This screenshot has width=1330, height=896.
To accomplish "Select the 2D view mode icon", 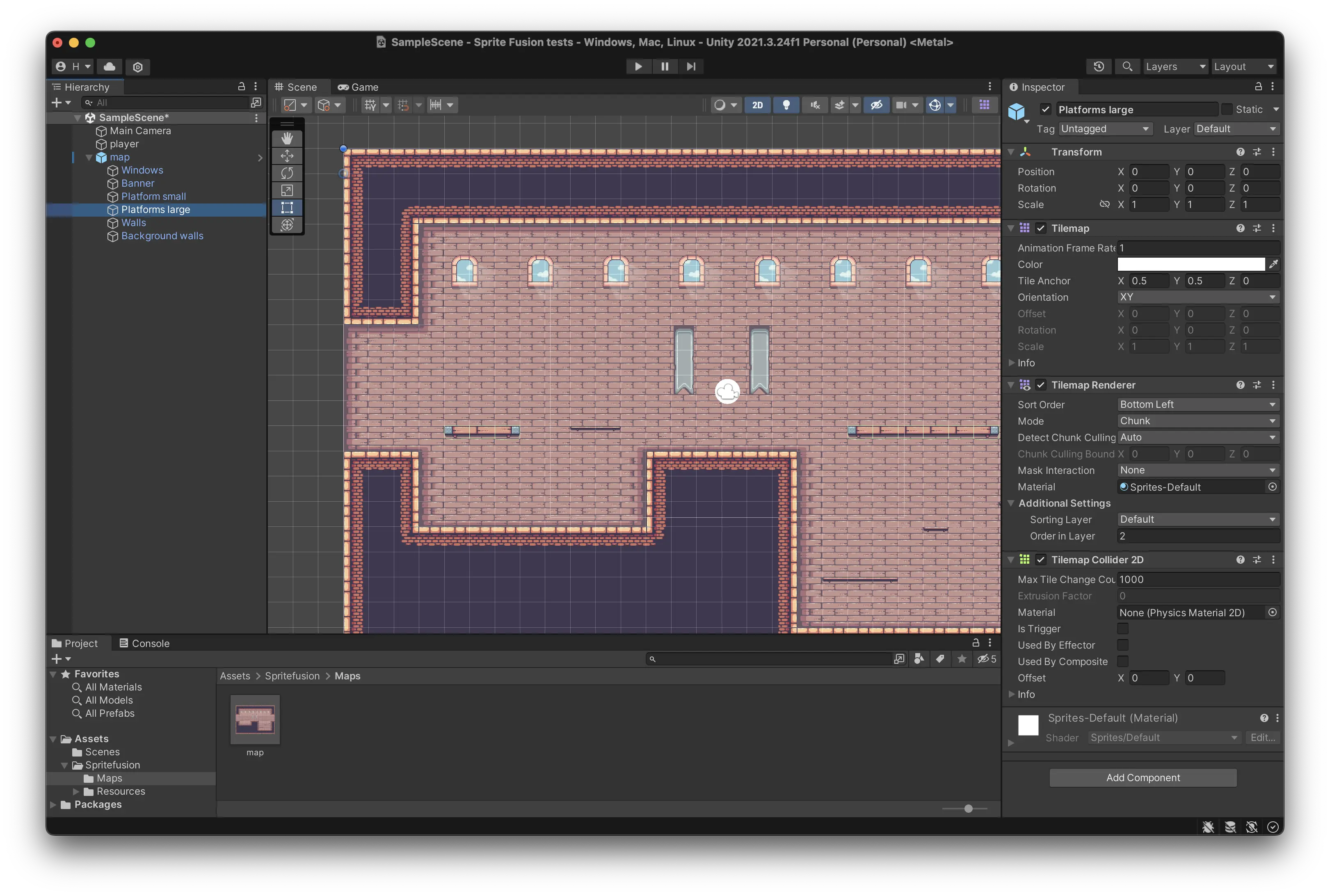I will [757, 105].
